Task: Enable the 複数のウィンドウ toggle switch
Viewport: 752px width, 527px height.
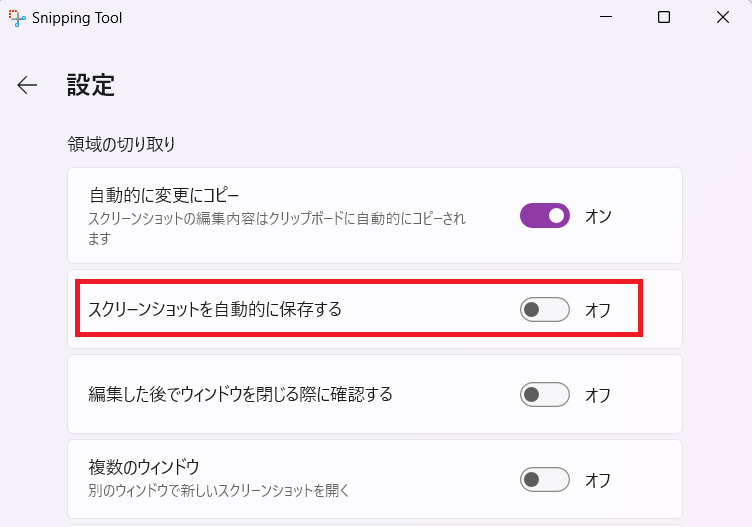Action: click(545, 479)
